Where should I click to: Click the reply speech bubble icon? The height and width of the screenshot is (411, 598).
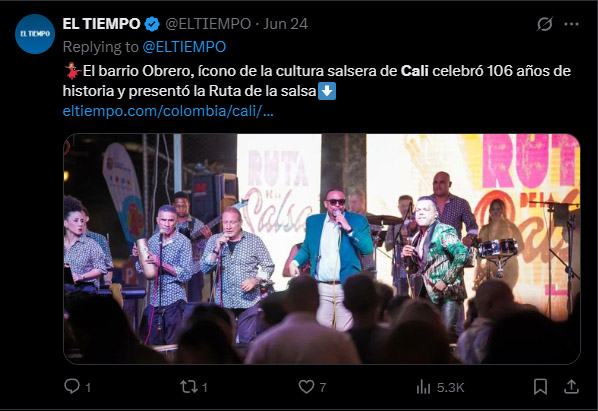72,386
